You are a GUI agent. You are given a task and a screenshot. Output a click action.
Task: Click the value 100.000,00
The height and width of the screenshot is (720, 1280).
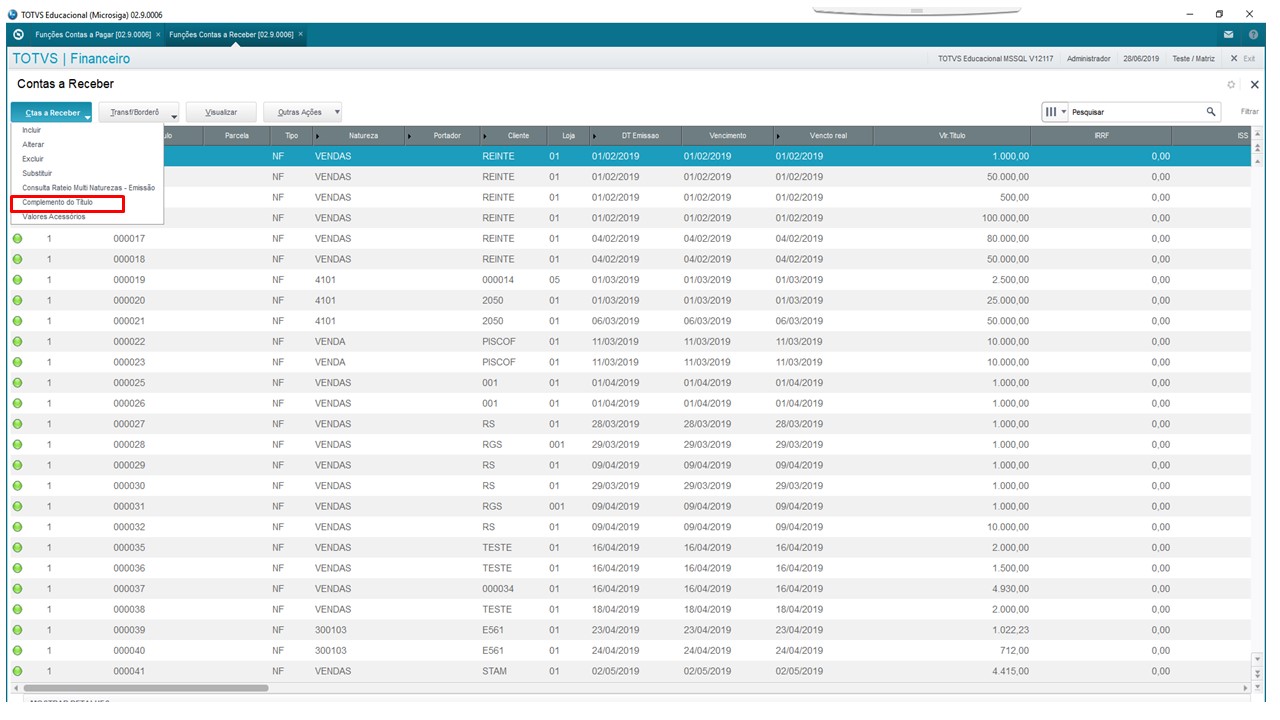[x=1005, y=218]
